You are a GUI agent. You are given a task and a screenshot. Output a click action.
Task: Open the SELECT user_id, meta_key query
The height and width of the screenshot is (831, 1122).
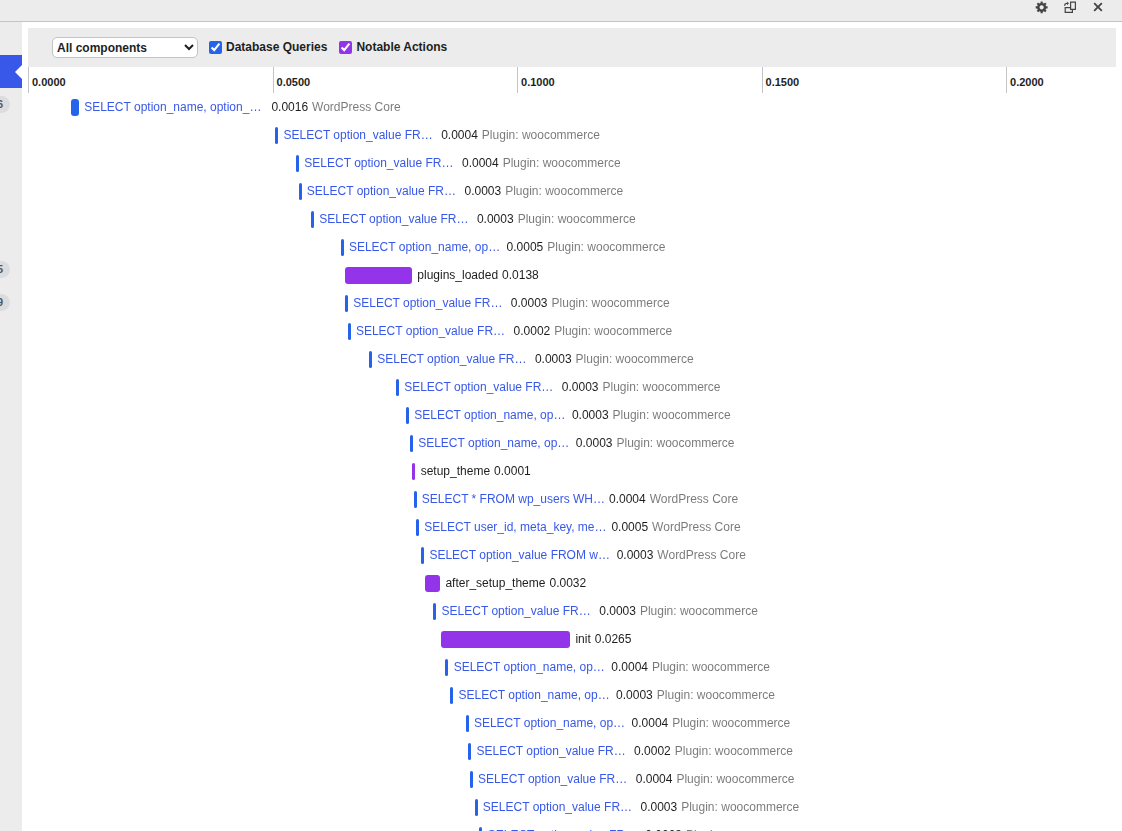pyautogui.click(x=514, y=527)
